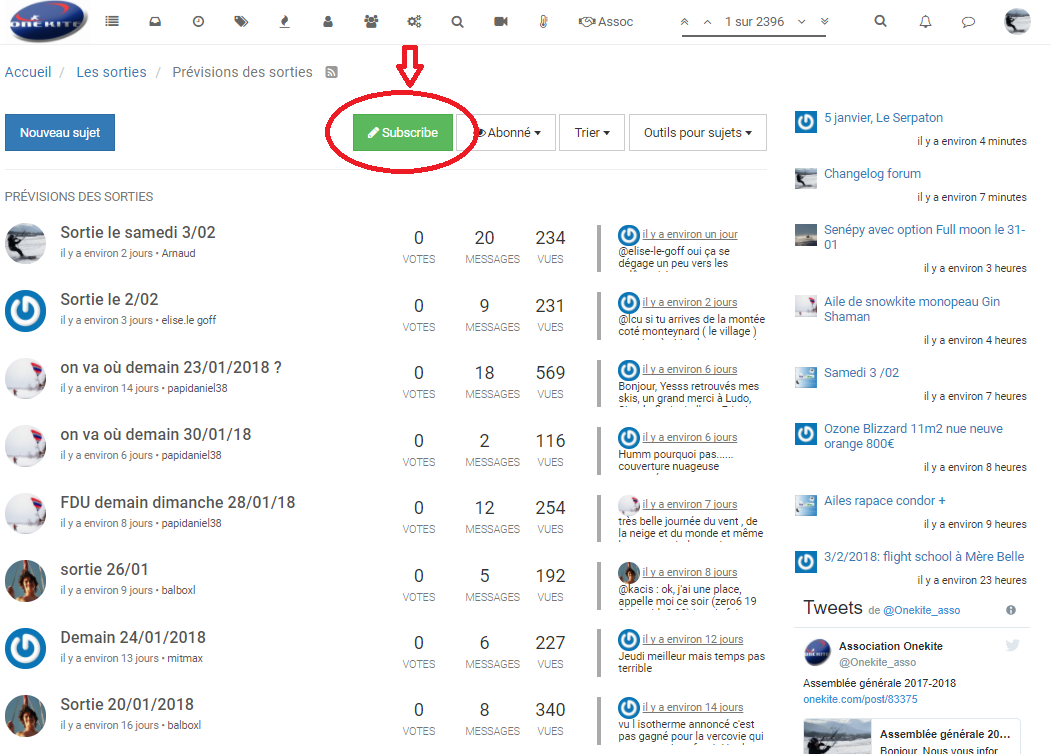1051x754 pixels.
Task: Go to previous item single-up arrow
Action: [707, 21]
